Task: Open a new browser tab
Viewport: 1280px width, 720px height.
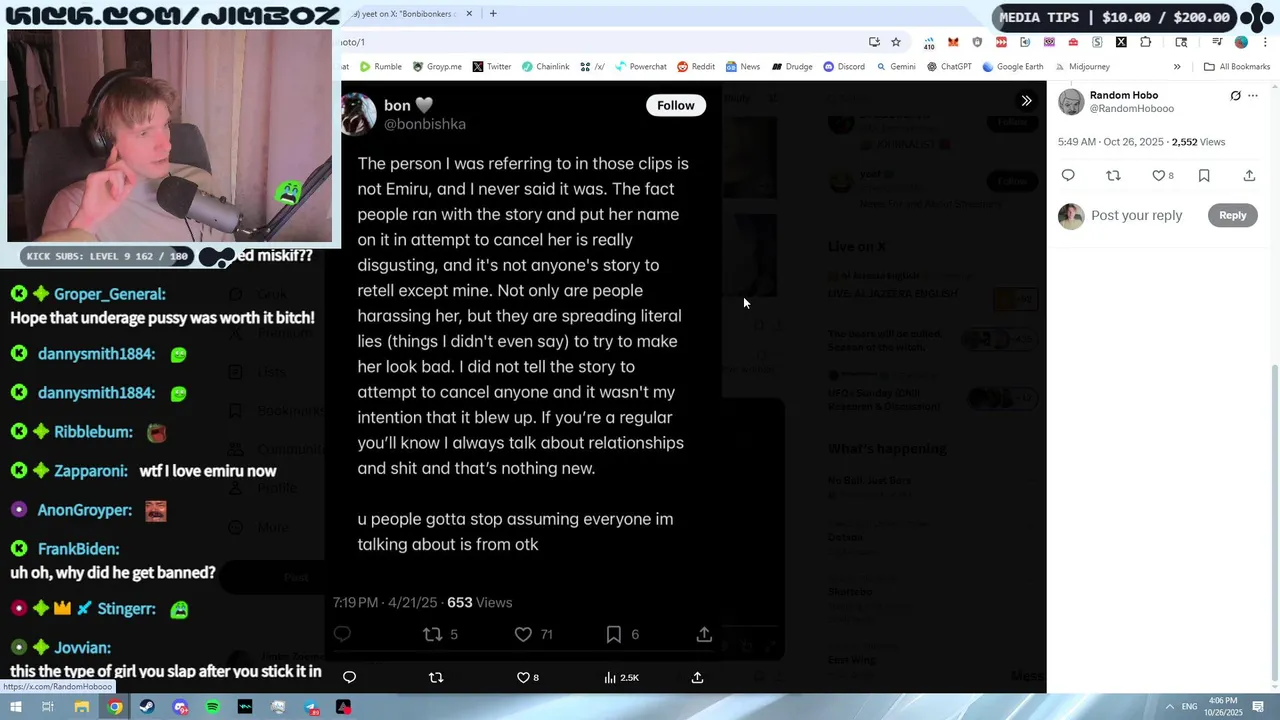Action: tap(493, 14)
